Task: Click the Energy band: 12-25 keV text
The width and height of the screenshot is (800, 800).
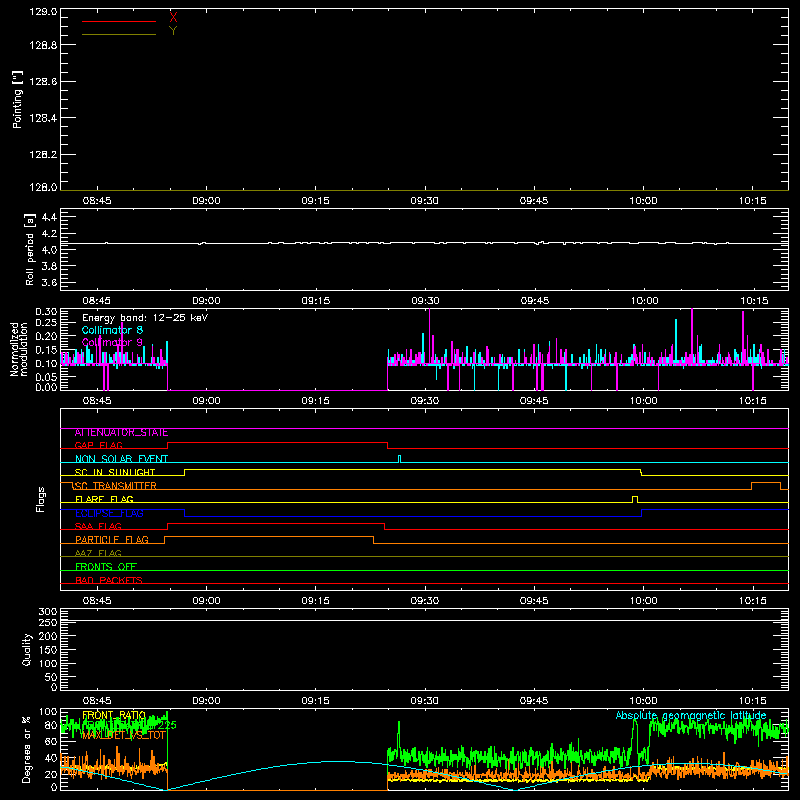Action: 145,318
